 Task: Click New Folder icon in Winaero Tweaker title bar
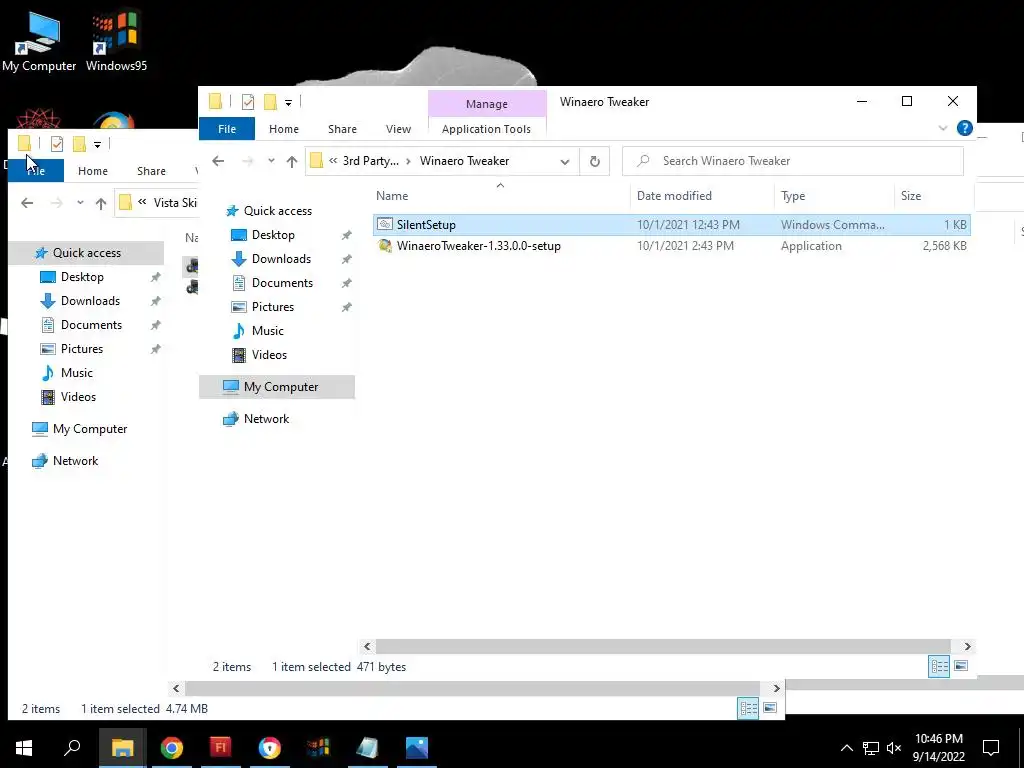pyautogui.click(x=270, y=102)
